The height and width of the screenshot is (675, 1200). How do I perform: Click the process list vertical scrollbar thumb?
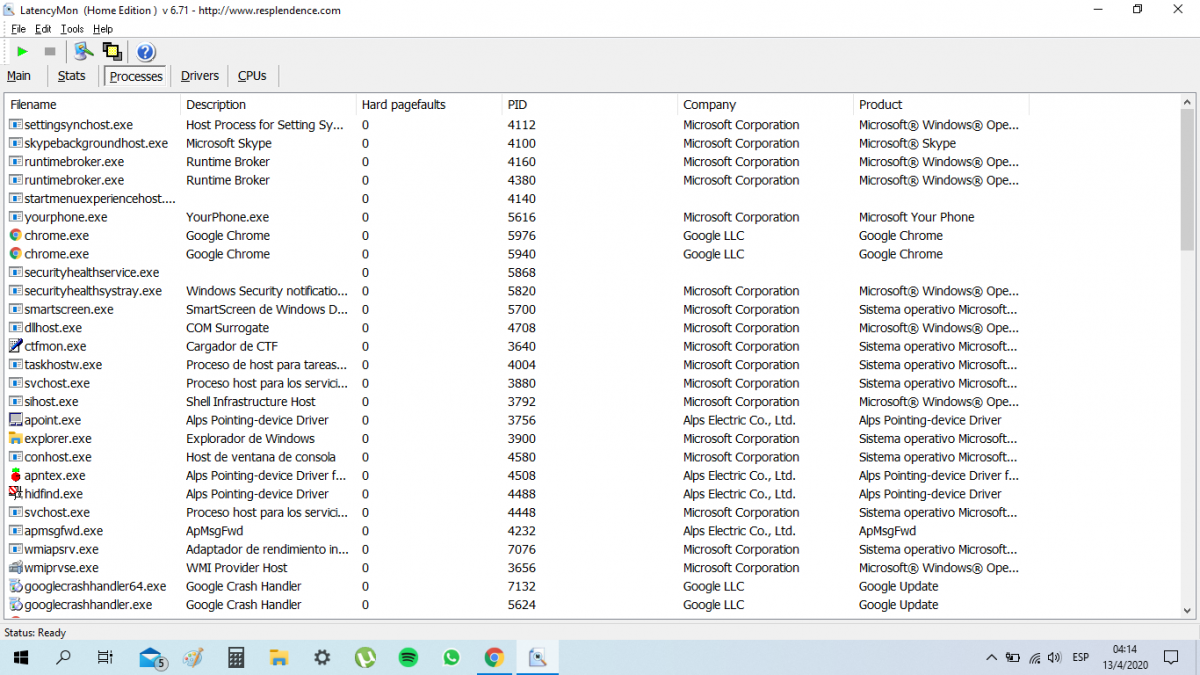coord(1187,178)
